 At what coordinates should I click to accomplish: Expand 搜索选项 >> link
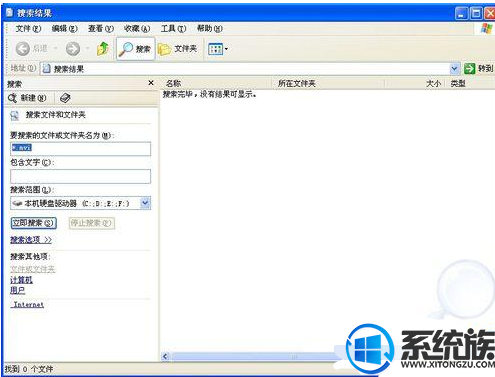point(31,240)
